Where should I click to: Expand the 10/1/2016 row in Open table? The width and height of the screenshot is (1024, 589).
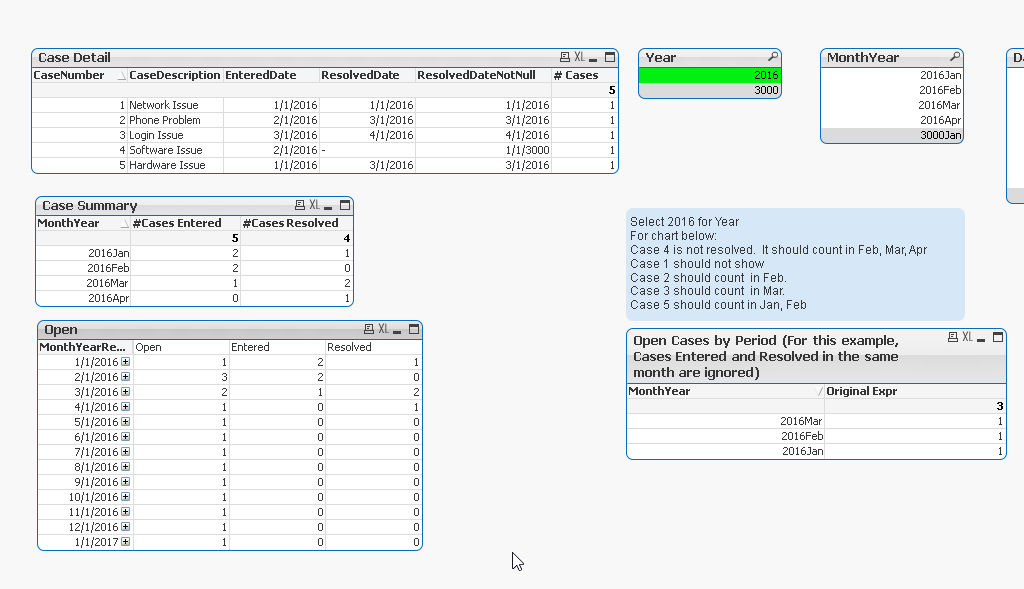pos(125,497)
